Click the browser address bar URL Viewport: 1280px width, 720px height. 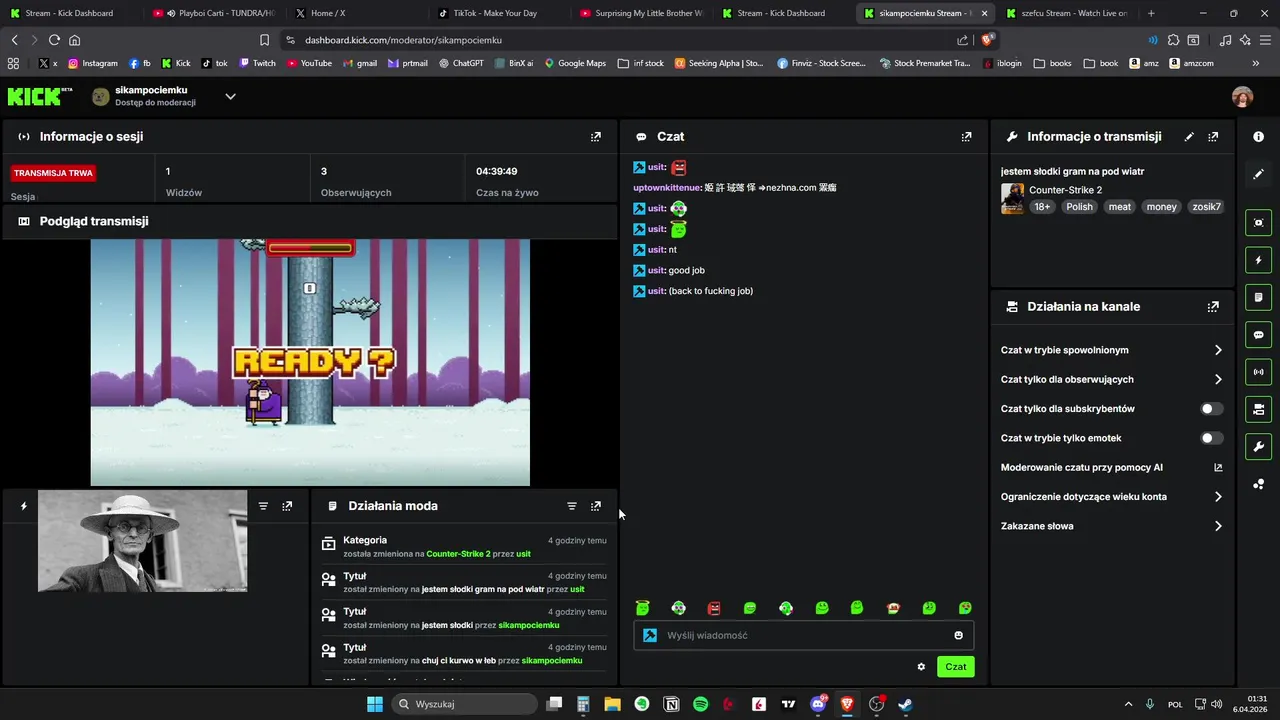point(403,40)
